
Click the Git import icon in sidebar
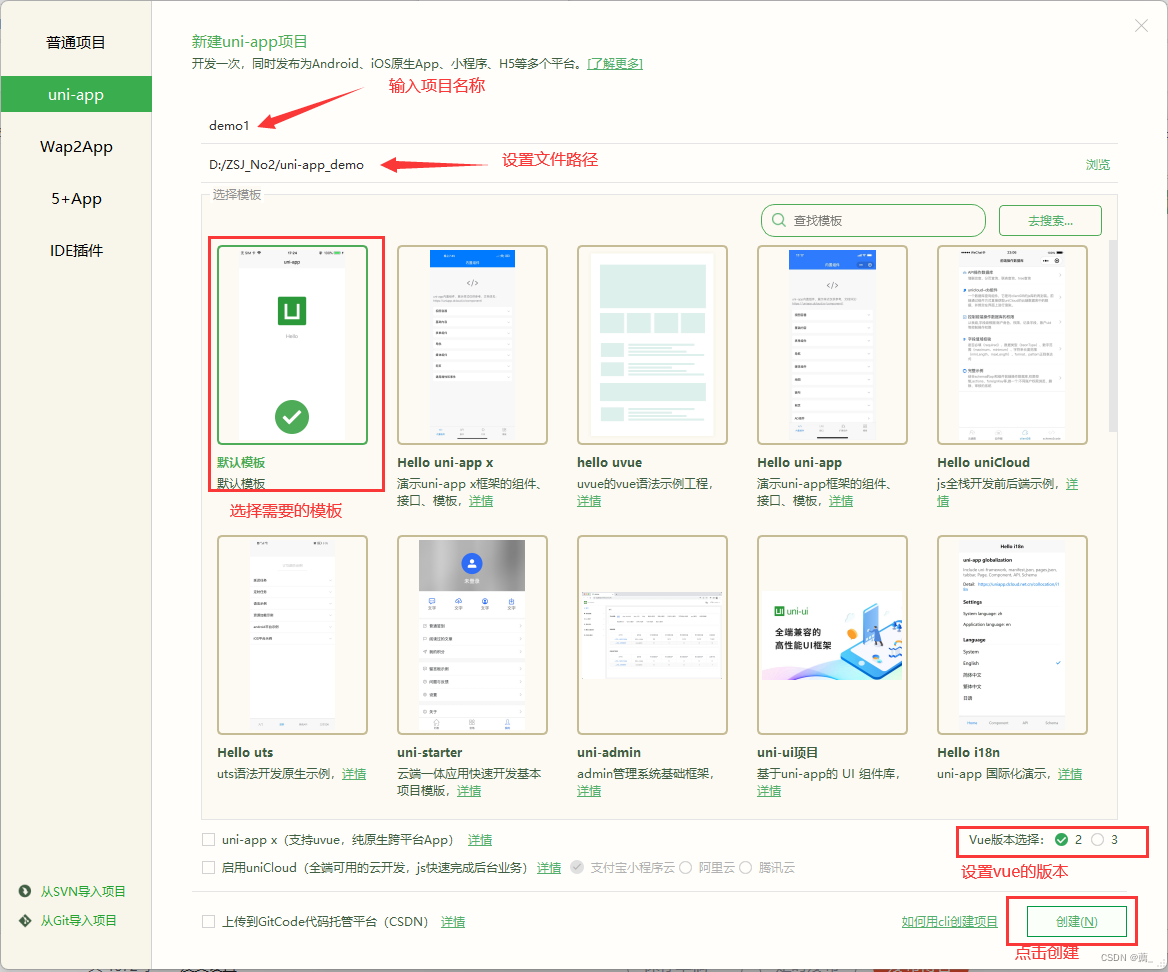click(25, 920)
